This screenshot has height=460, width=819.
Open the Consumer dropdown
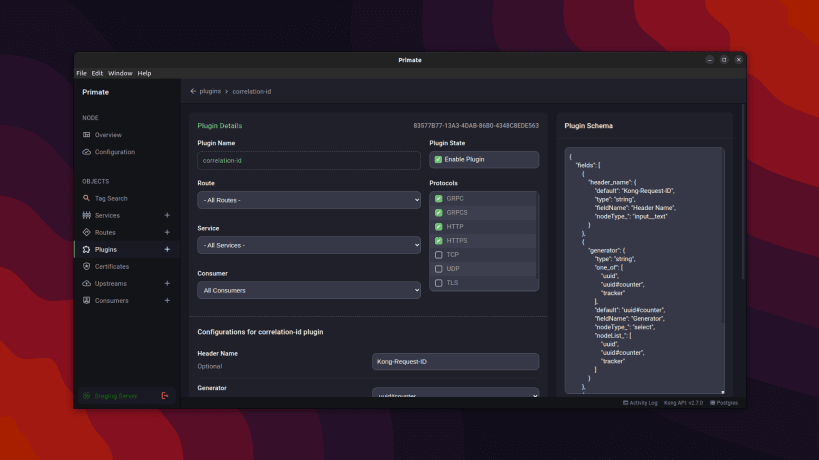[309, 290]
